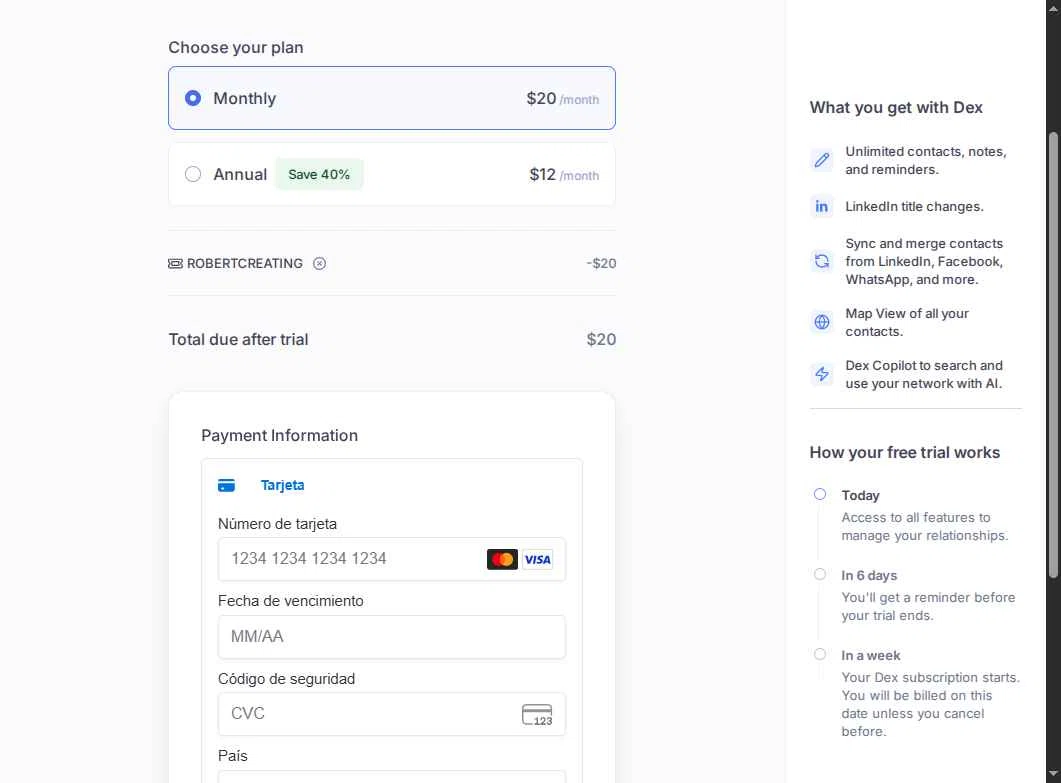Click the Payment Information heading
This screenshot has width=1061, height=783.
click(279, 435)
